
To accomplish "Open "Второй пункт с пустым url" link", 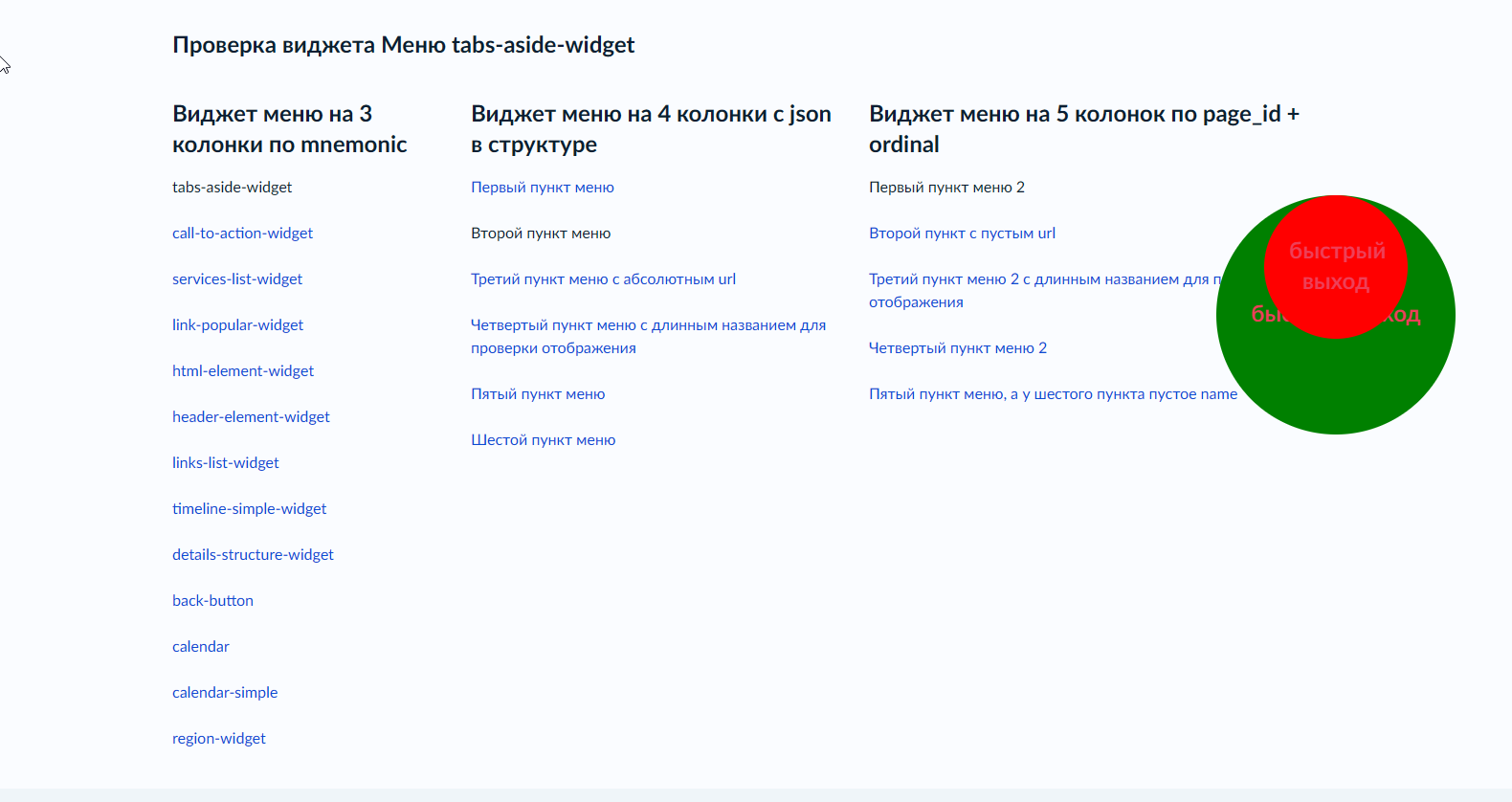I will (x=962, y=234).
